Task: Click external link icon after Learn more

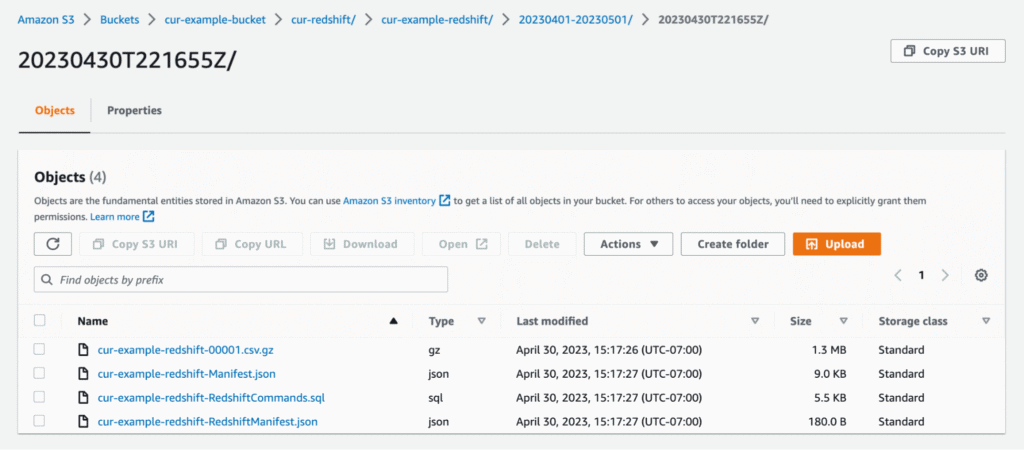Action: coord(148,216)
